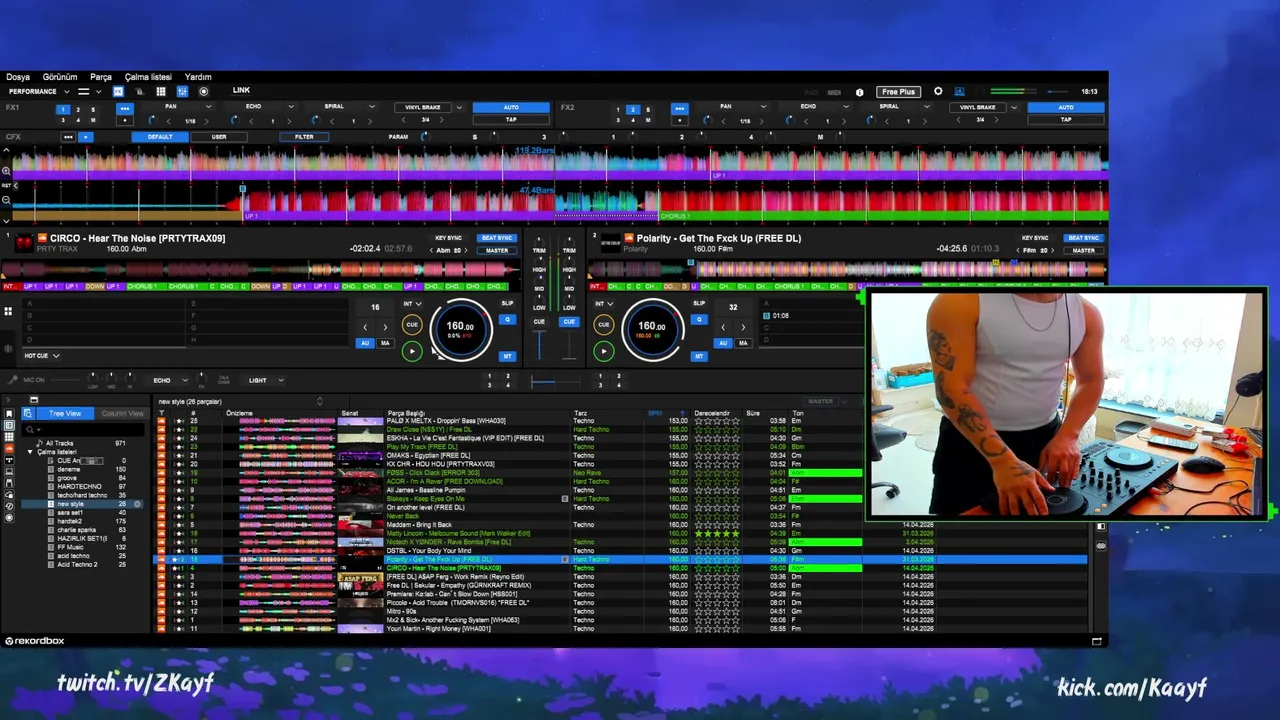
Task: Open the Yardım menu
Action: pyautogui.click(x=198, y=77)
